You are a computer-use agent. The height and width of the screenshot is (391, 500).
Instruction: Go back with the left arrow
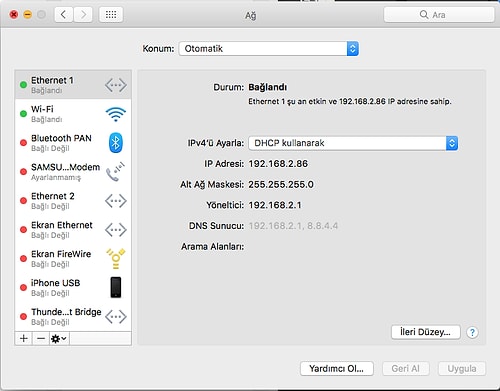64,15
